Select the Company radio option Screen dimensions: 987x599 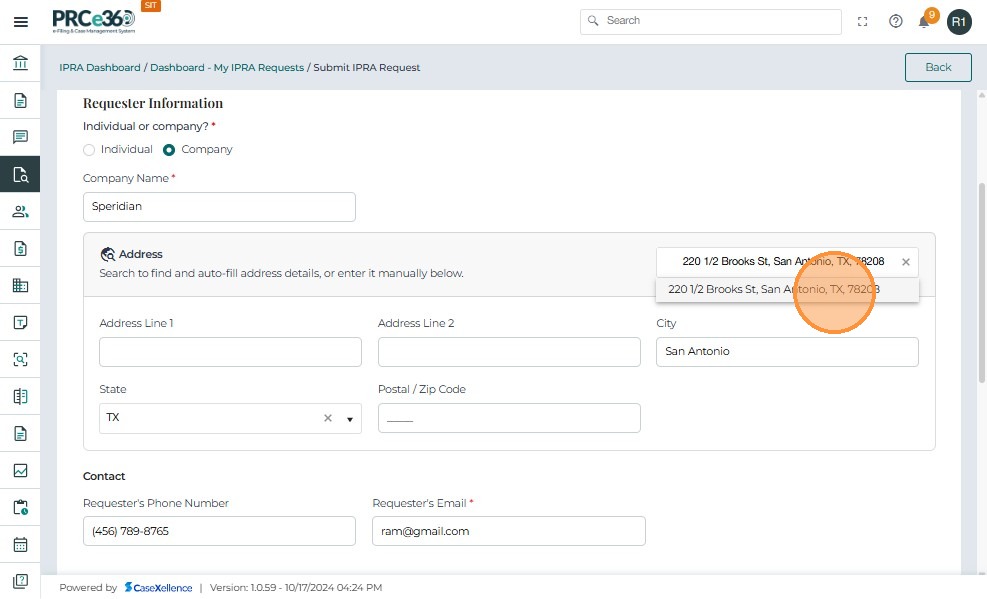coord(169,150)
